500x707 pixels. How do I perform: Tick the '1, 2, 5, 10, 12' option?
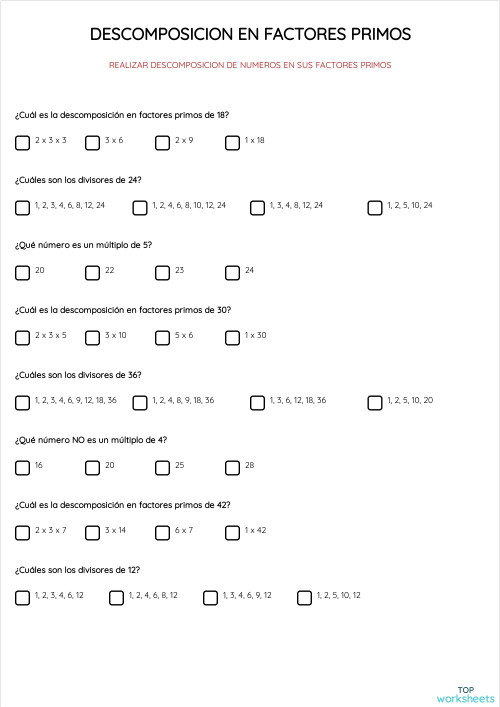304,597
